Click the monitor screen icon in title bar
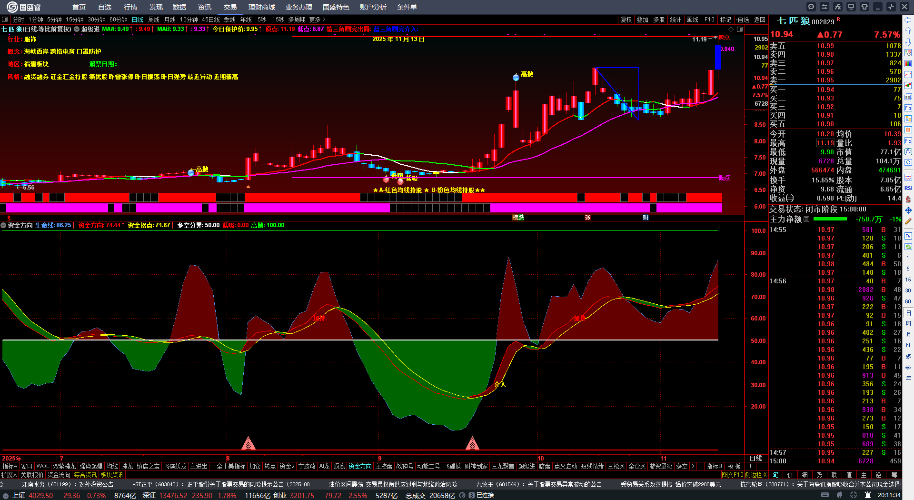 point(851,6)
